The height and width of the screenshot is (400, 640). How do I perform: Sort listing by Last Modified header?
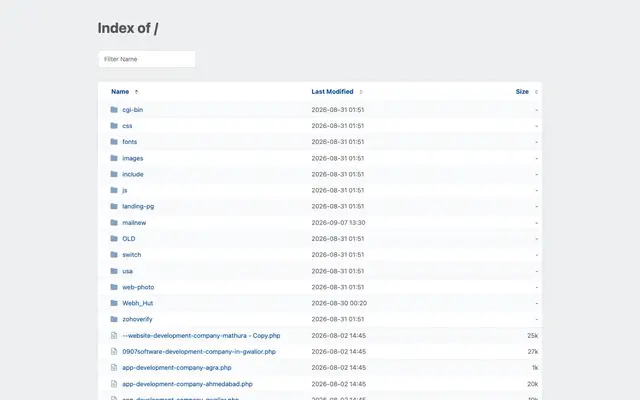[332, 91]
